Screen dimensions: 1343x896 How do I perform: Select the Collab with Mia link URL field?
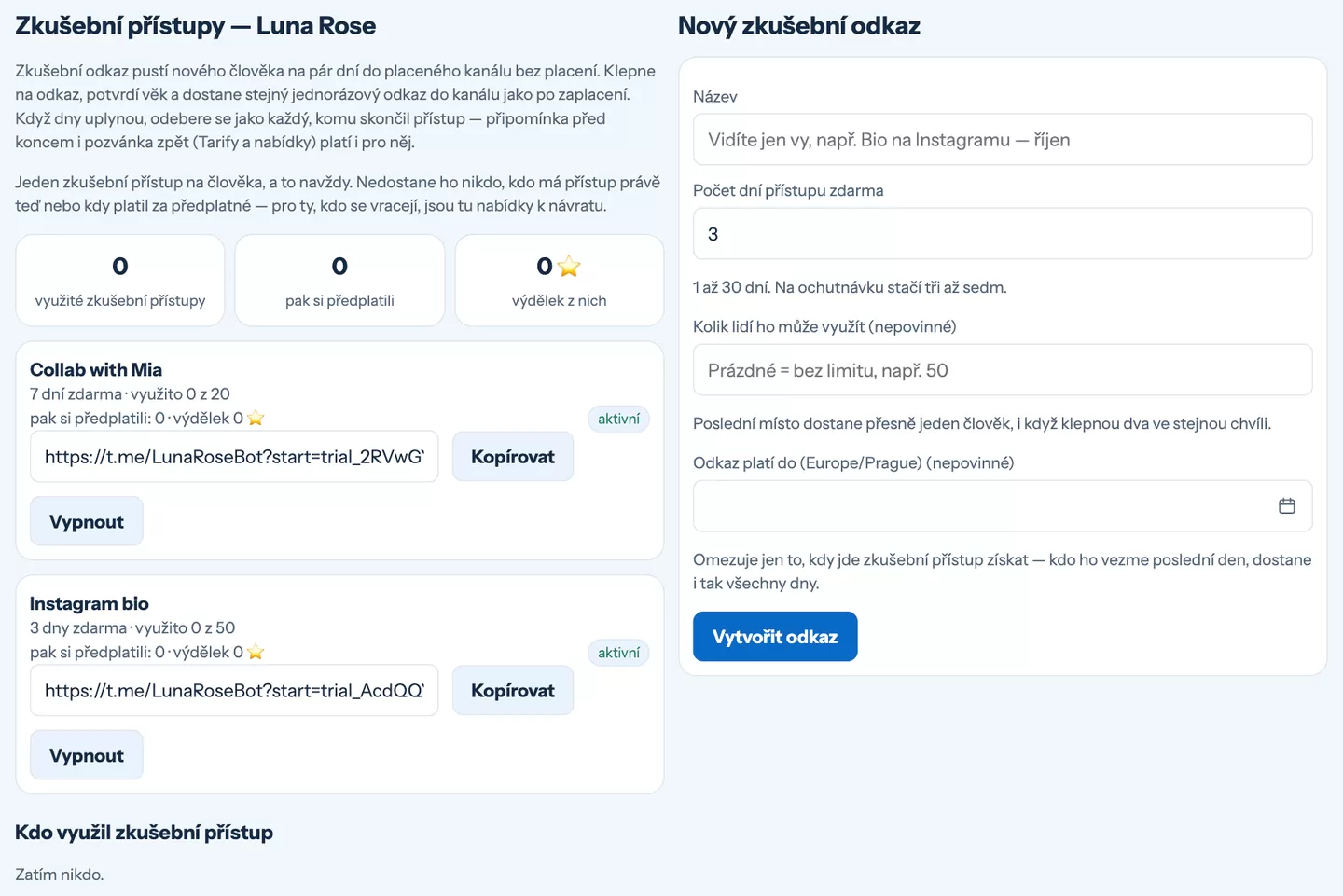(234, 457)
